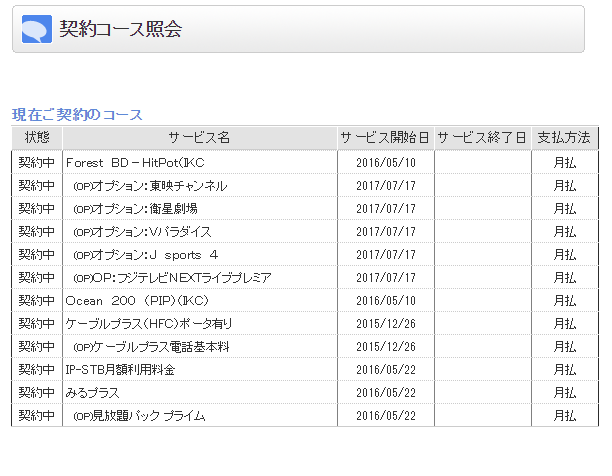
Task: Click the 契約コース照会 page title
Action: click(120, 29)
